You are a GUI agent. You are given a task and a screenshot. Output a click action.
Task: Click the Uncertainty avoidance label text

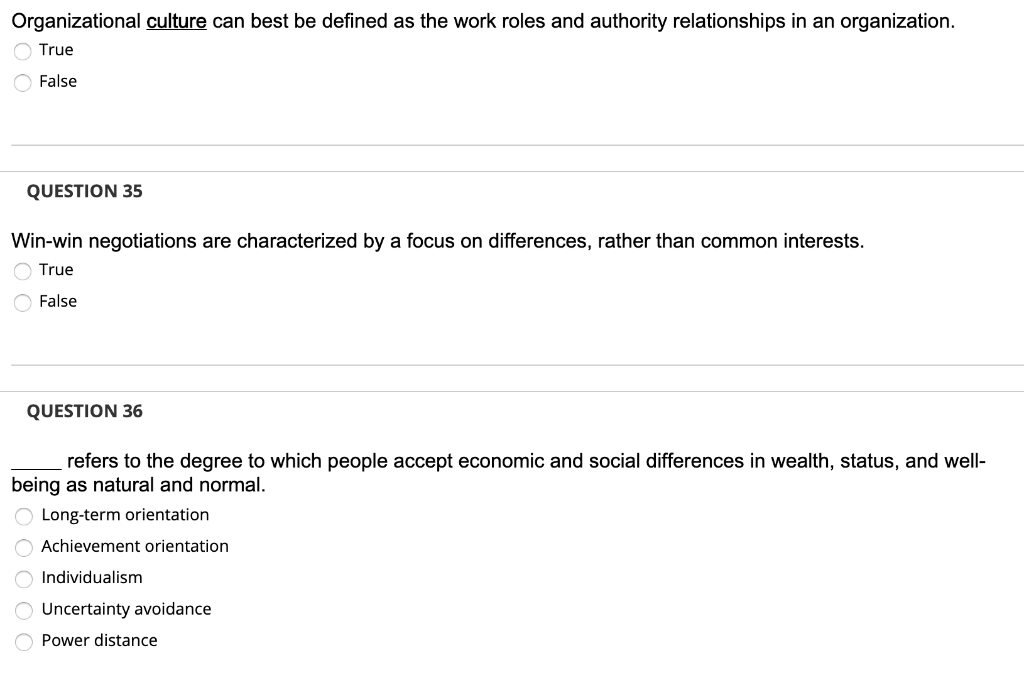point(126,609)
